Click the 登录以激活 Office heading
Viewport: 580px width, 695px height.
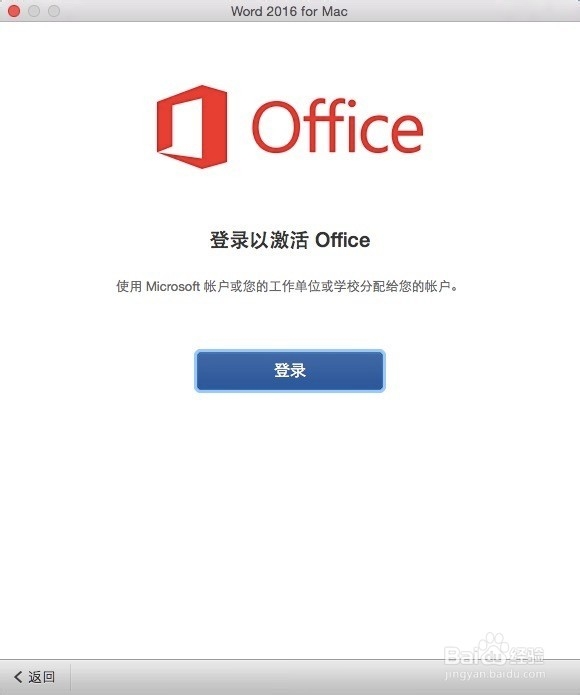click(290, 240)
